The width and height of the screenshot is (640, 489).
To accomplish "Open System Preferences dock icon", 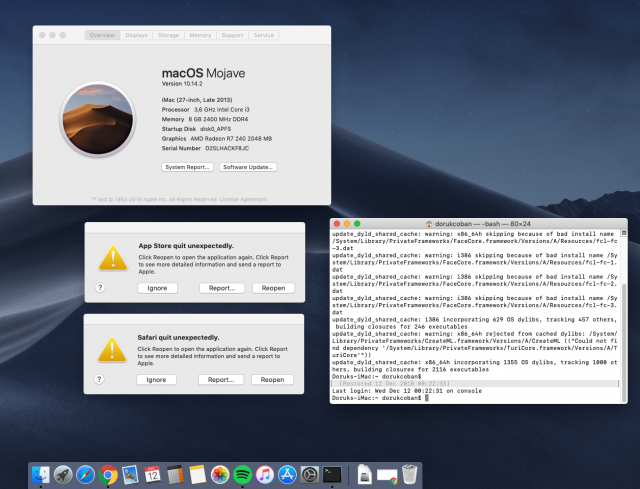I will [x=309, y=474].
